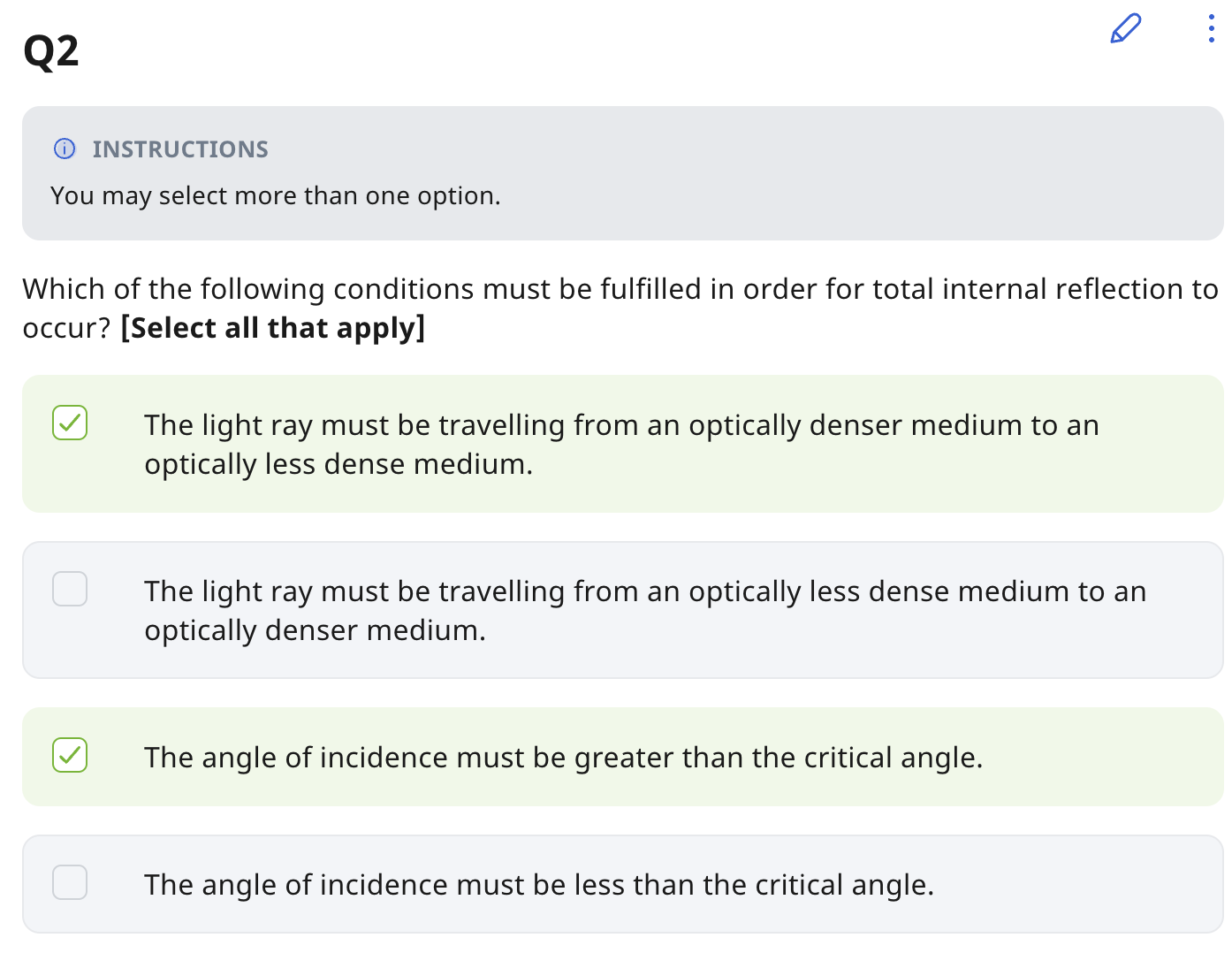Uncheck the greater than critical angle checkbox
The width and height of the screenshot is (1232, 953).
(70, 755)
